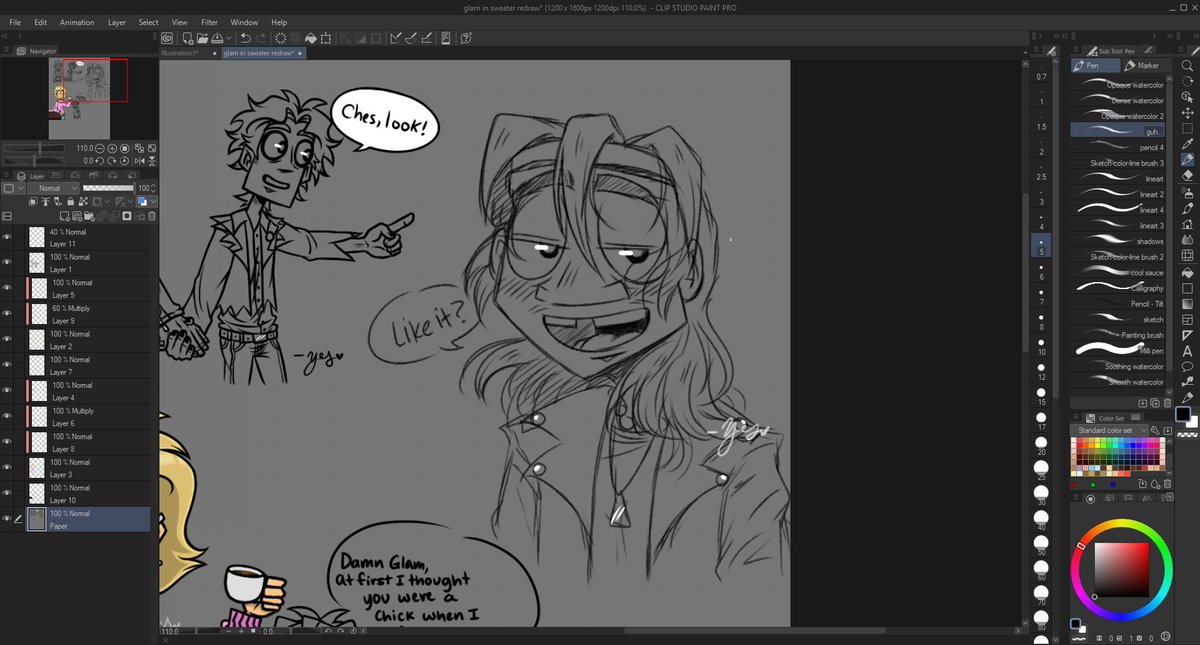Toggle visibility of Layer 4
The width and height of the screenshot is (1200, 645).
point(7,391)
